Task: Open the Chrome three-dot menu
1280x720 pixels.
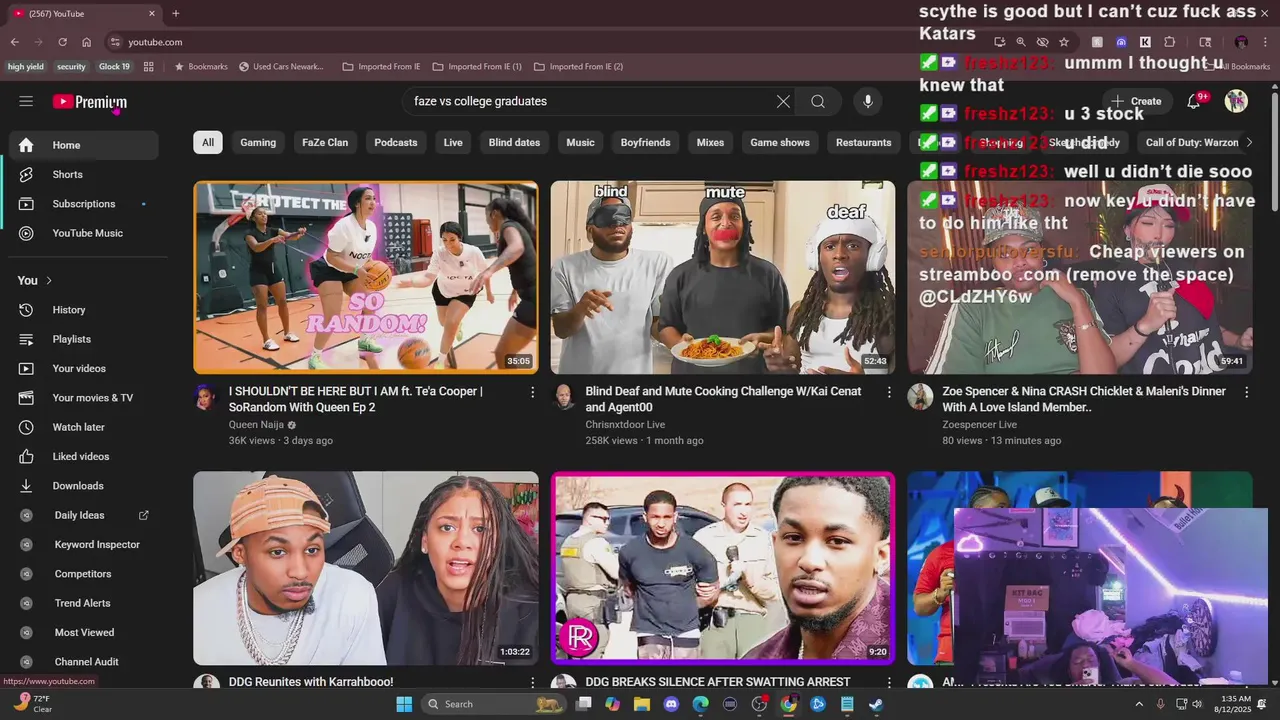Action: click(1264, 42)
